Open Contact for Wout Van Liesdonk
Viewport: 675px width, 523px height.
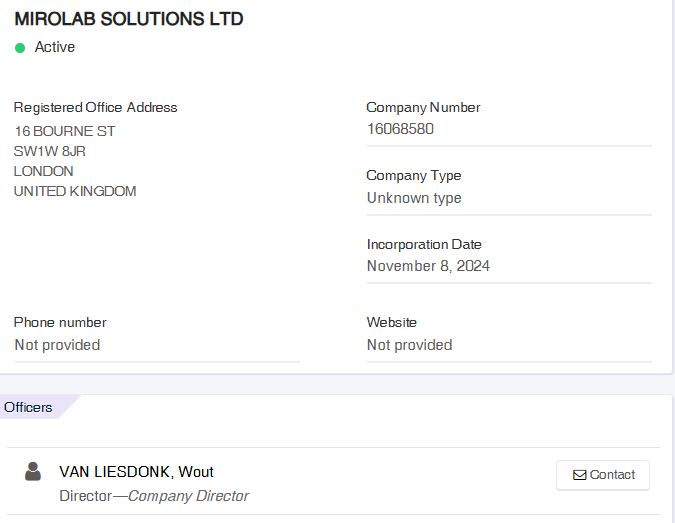pos(603,475)
